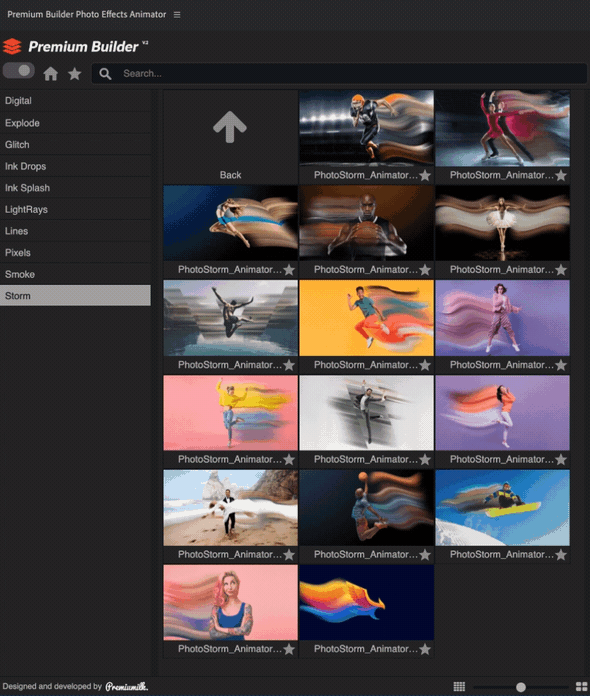Favorite the football player preset star

425,175
